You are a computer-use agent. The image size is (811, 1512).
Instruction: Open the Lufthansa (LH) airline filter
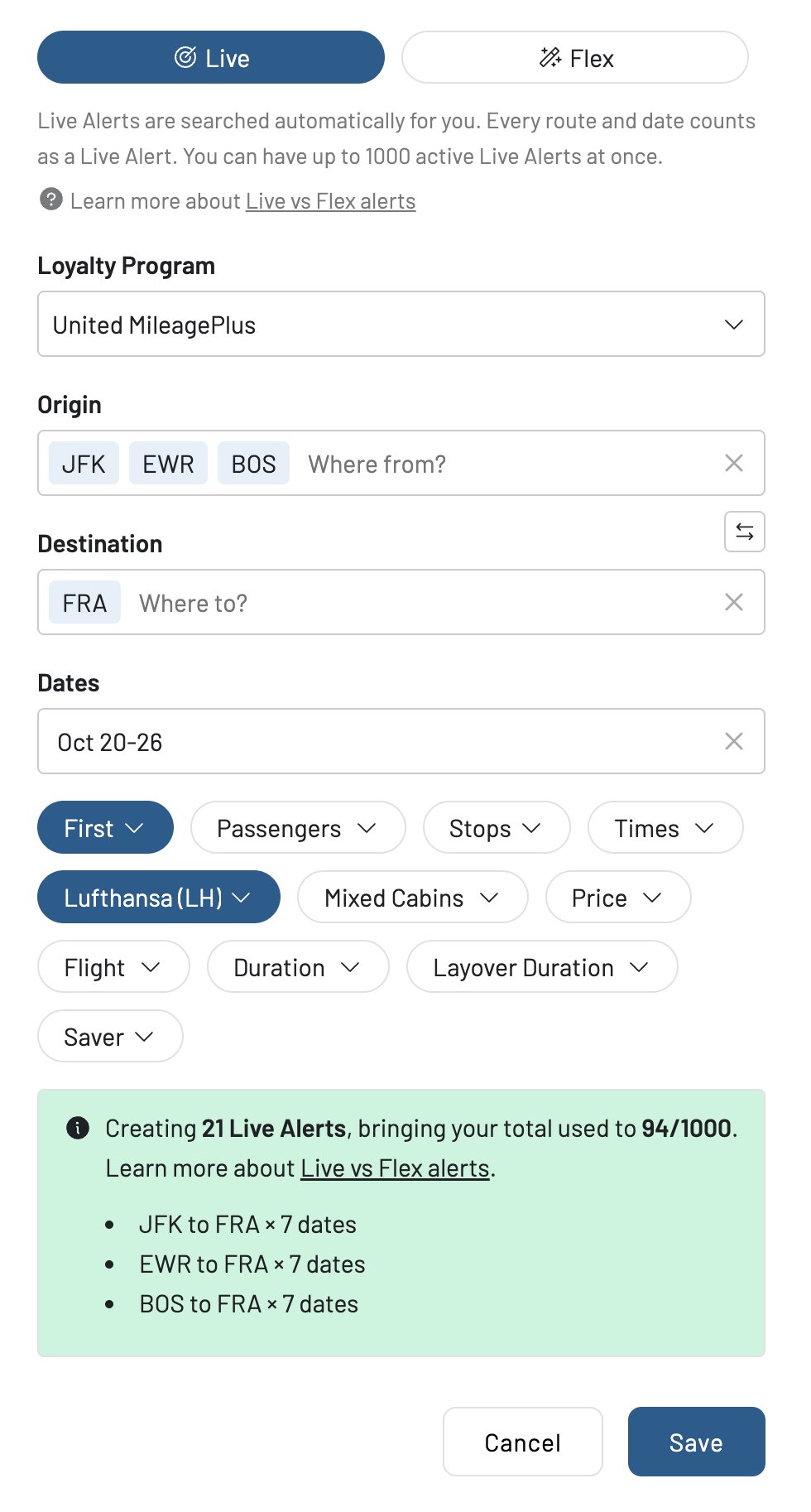tap(158, 898)
